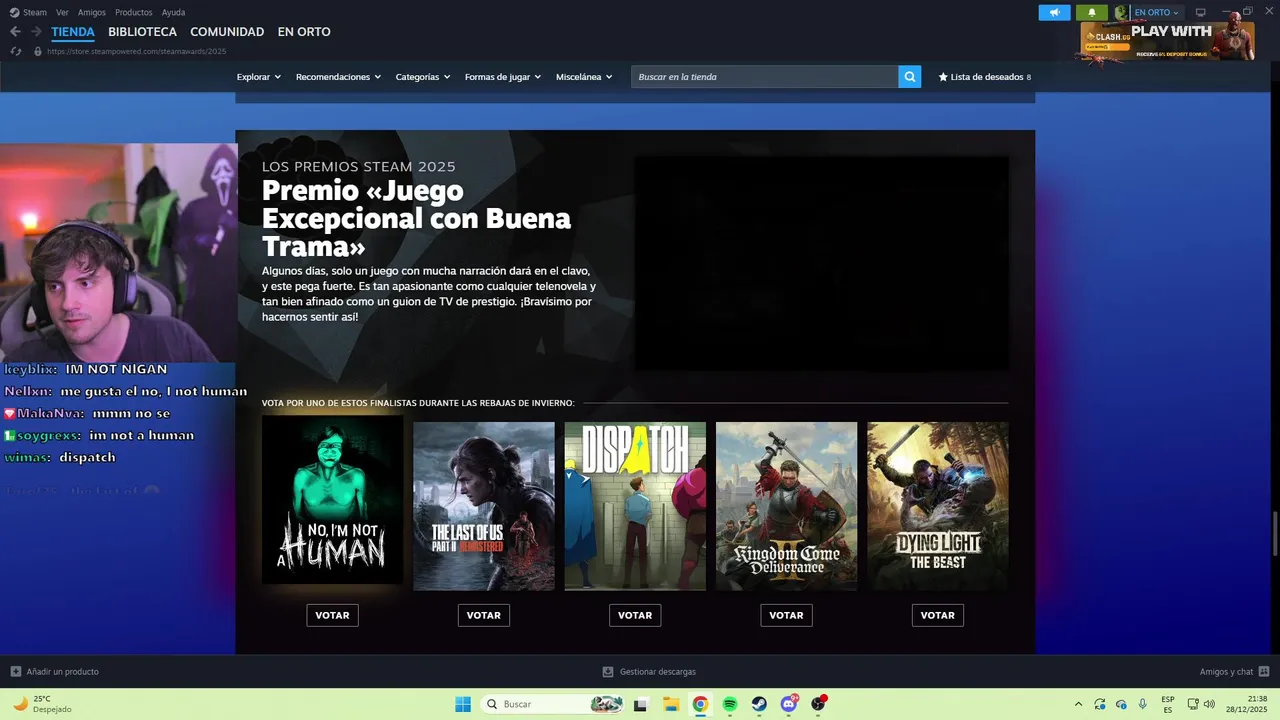This screenshot has width=1280, height=720.
Task: Switch to Big Picture mode monitor icon
Action: (1201, 12)
